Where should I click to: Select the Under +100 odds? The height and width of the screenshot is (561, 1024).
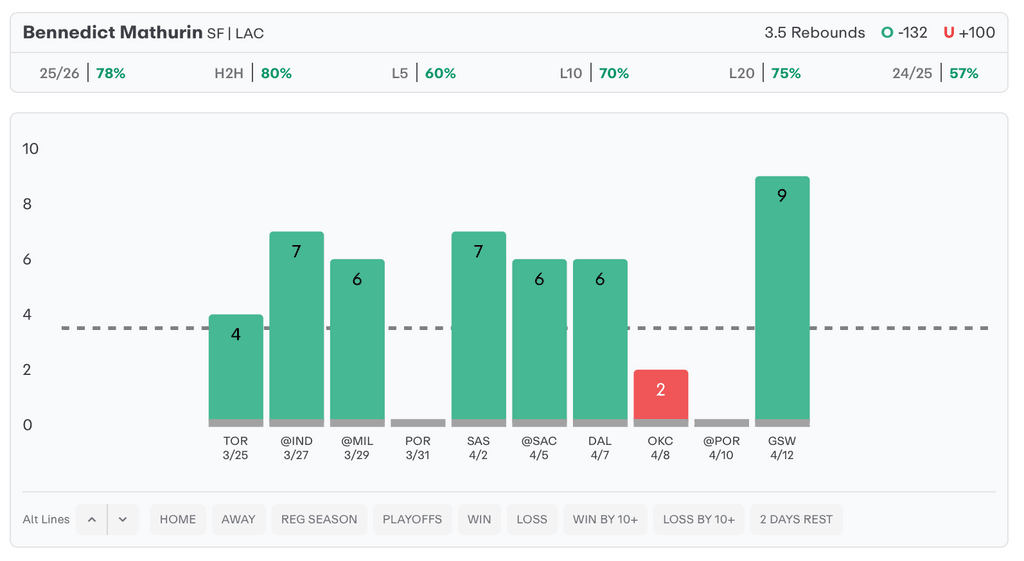pyautogui.click(x=969, y=33)
